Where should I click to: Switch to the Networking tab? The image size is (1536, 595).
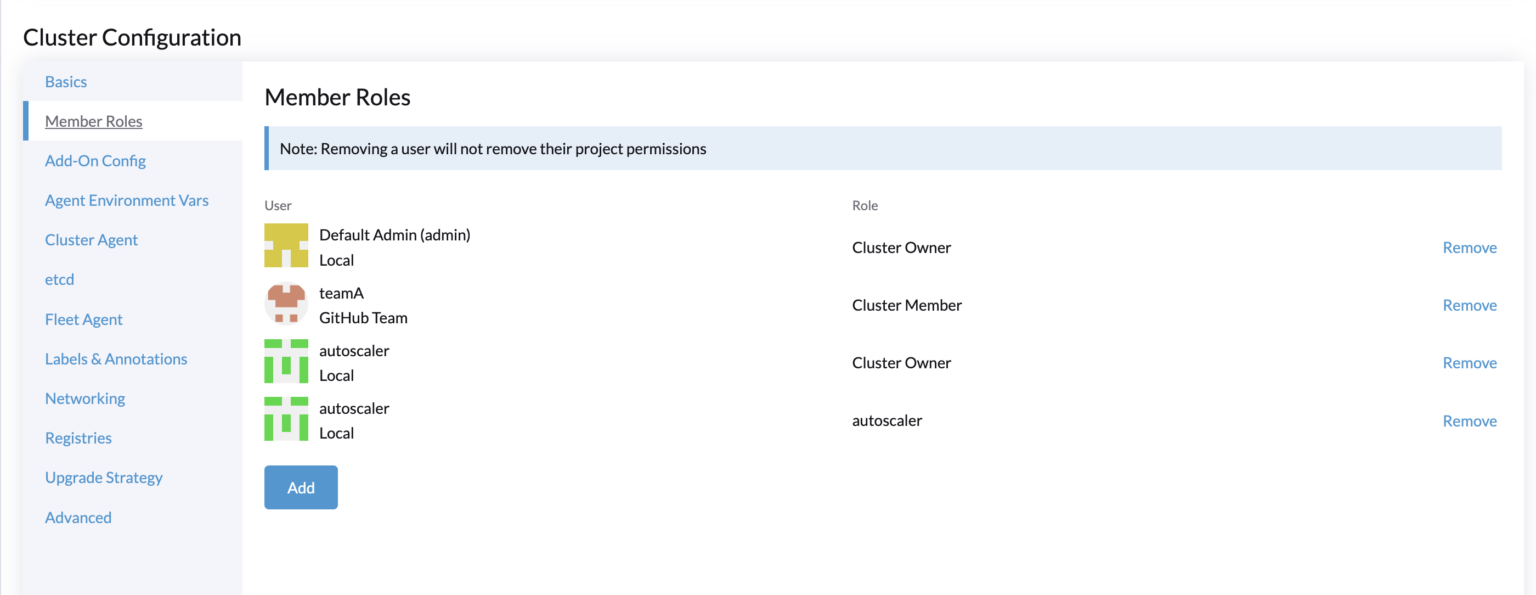click(x=85, y=398)
